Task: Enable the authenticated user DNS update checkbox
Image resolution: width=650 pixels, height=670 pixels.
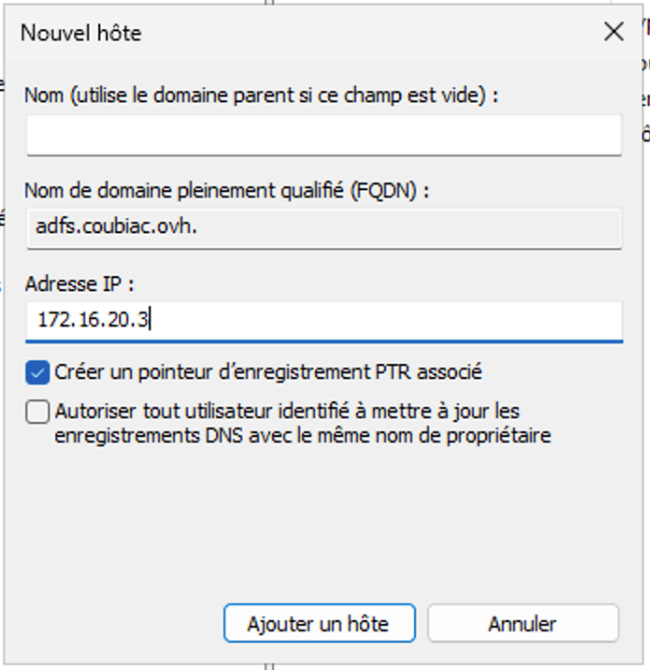Action: point(38,412)
